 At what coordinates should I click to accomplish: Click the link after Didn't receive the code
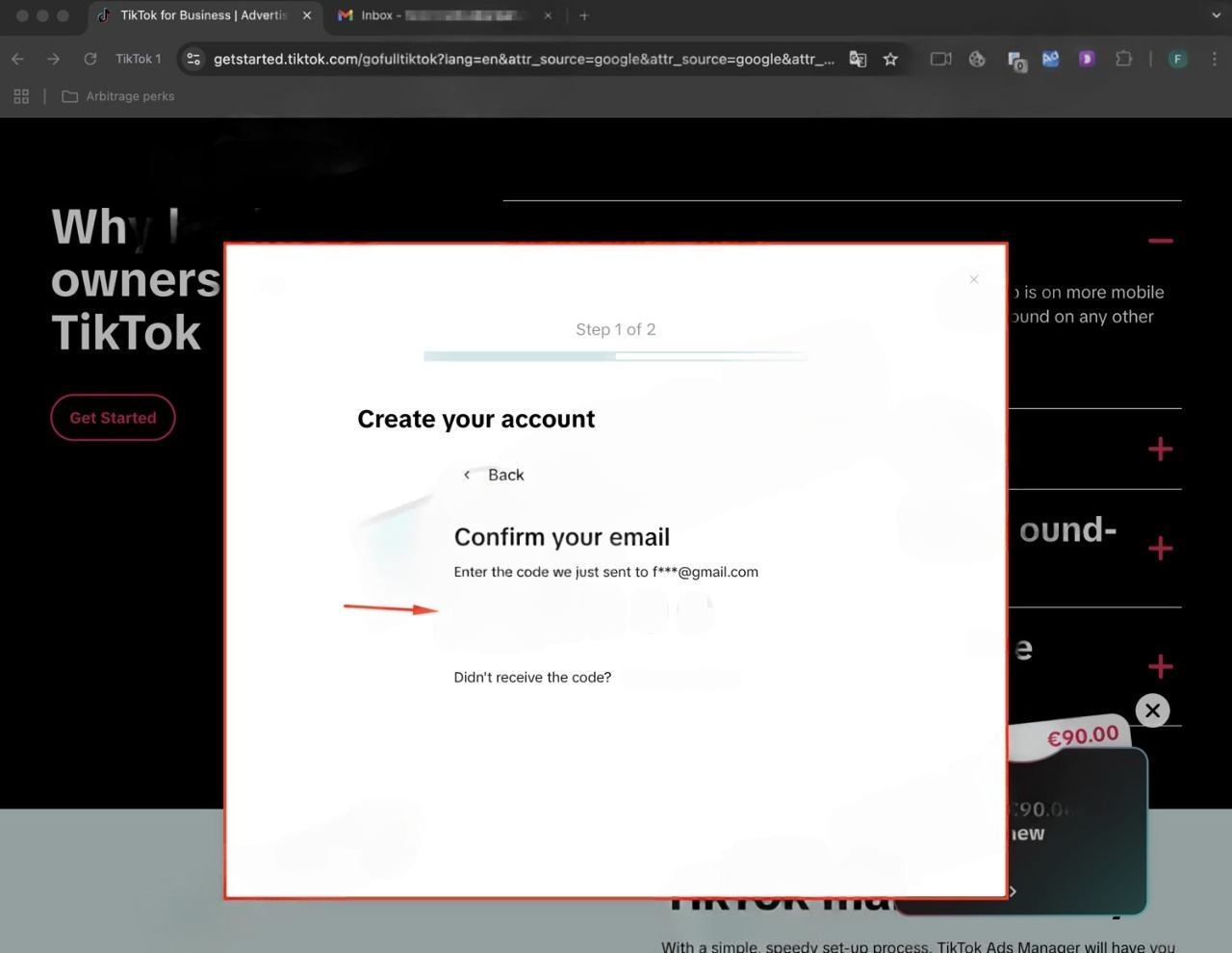pos(680,678)
